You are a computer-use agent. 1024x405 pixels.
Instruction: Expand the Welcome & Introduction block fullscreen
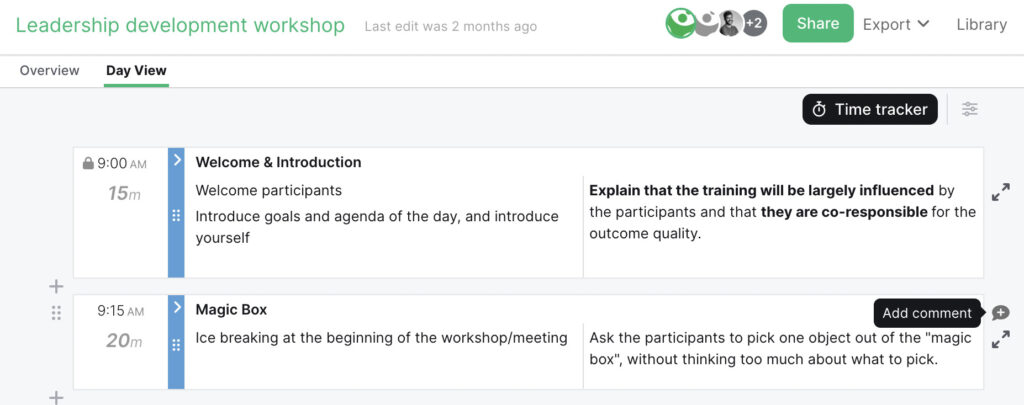[x=1000, y=192]
